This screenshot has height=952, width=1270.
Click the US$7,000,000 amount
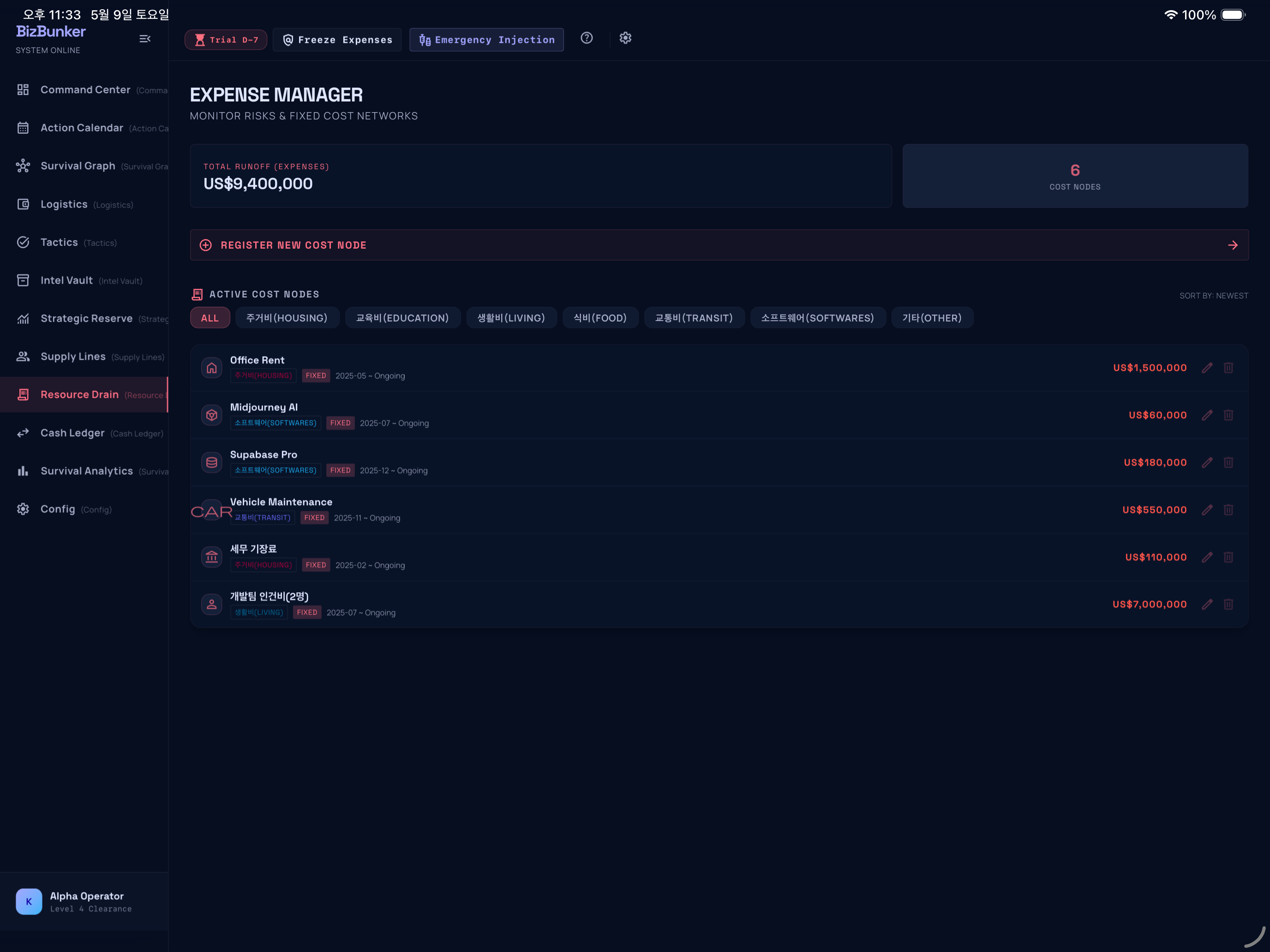pyautogui.click(x=1150, y=604)
